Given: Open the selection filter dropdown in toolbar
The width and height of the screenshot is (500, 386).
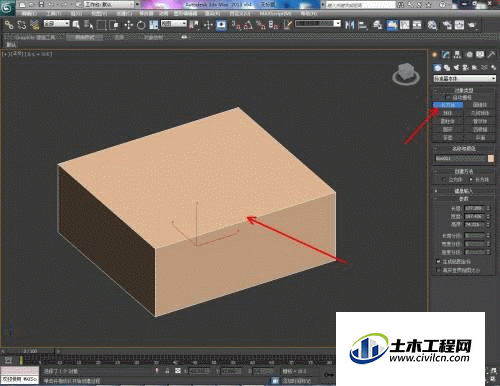Looking at the screenshot, I should tap(57, 24).
